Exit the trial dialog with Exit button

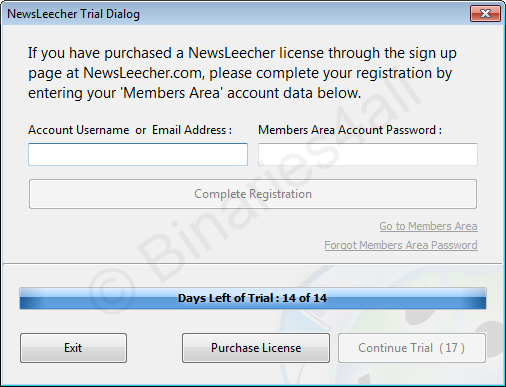point(73,348)
